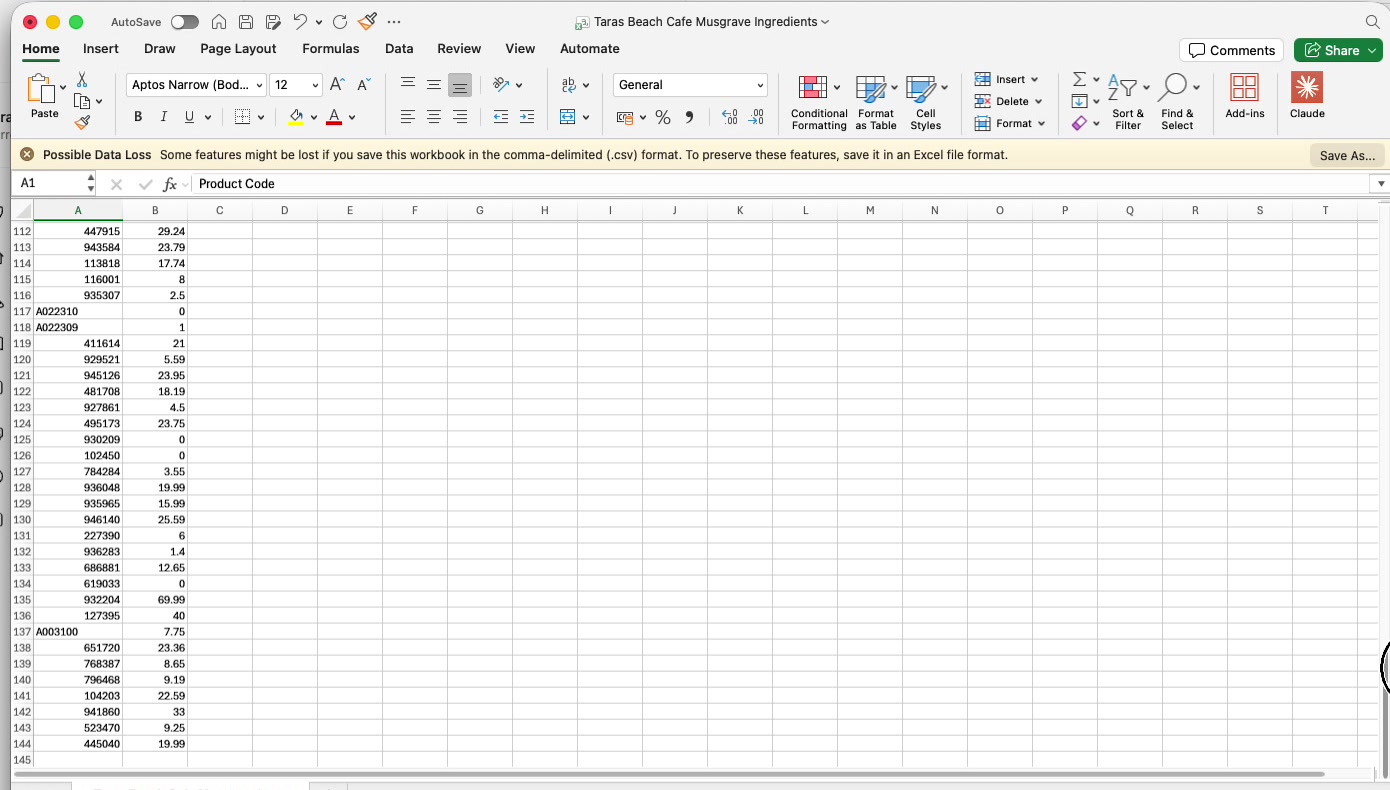Expand the Insert cells dropdown

tap(1034, 79)
